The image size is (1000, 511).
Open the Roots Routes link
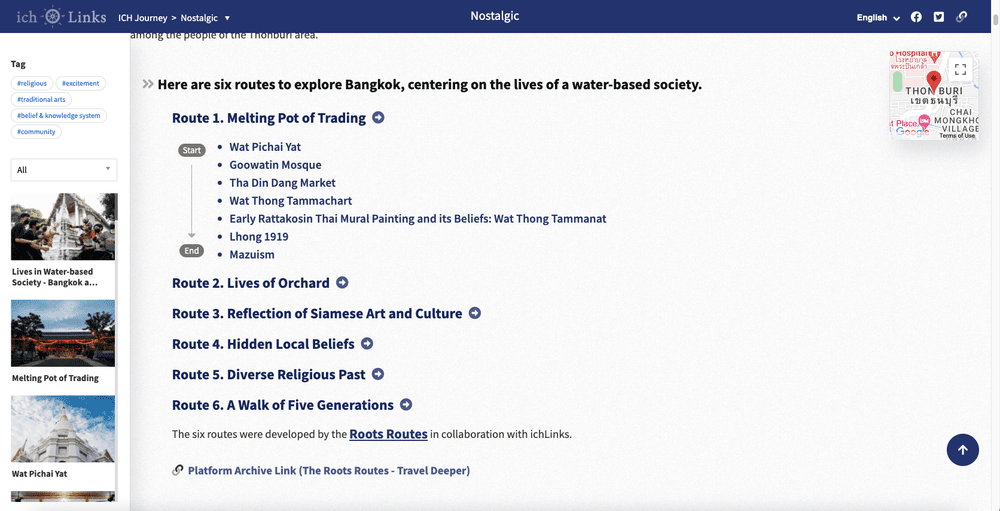tap(388, 434)
